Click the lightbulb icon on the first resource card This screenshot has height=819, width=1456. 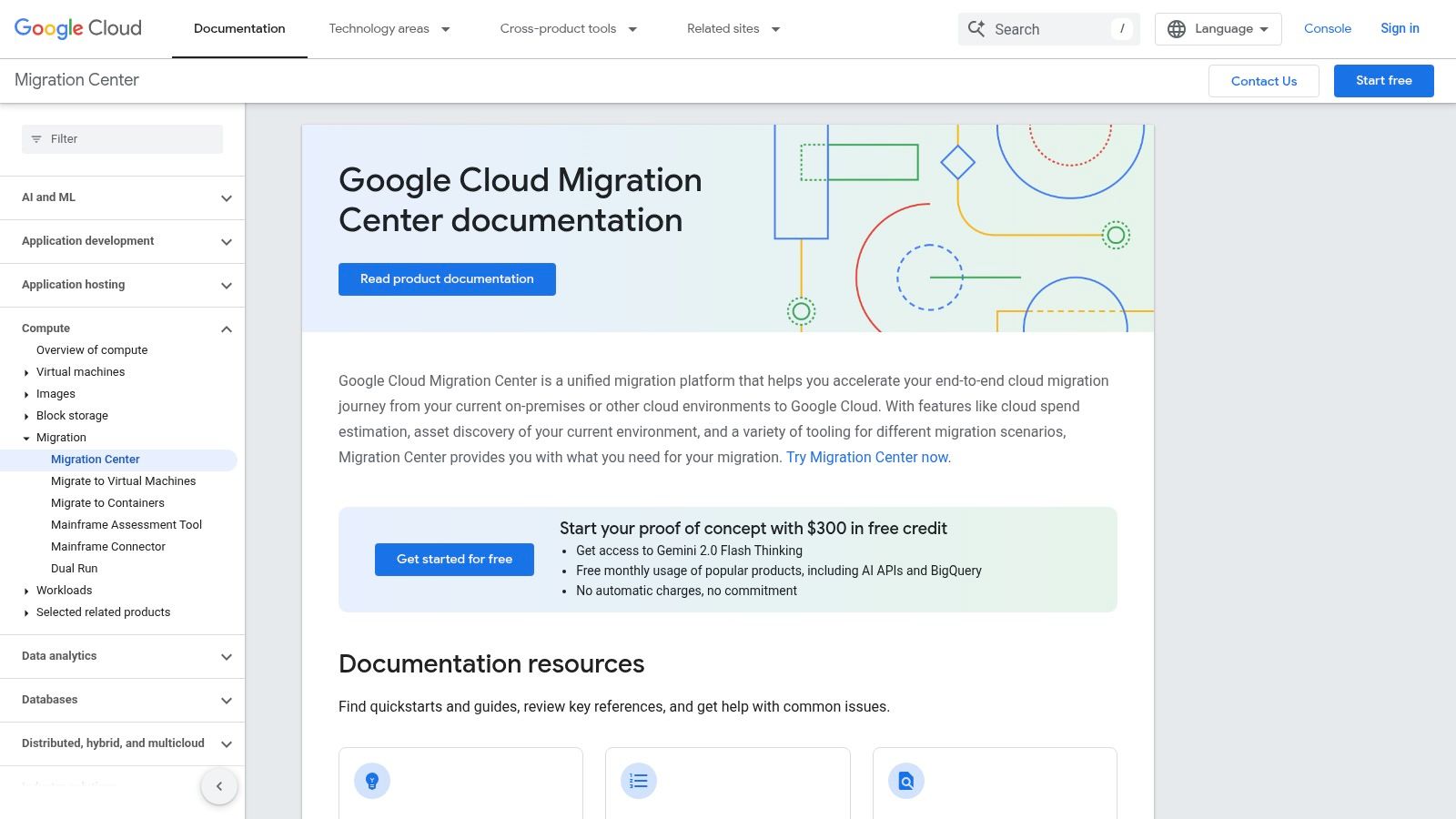coord(371,780)
